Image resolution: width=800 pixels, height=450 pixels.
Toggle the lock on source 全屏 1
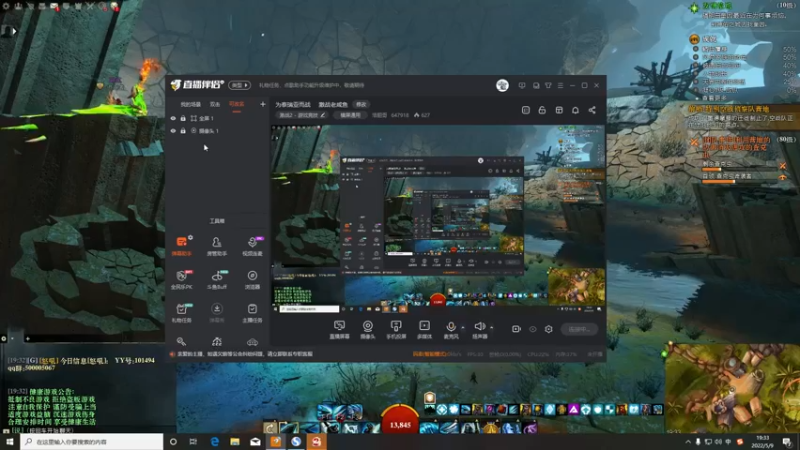tap(183, 118)
